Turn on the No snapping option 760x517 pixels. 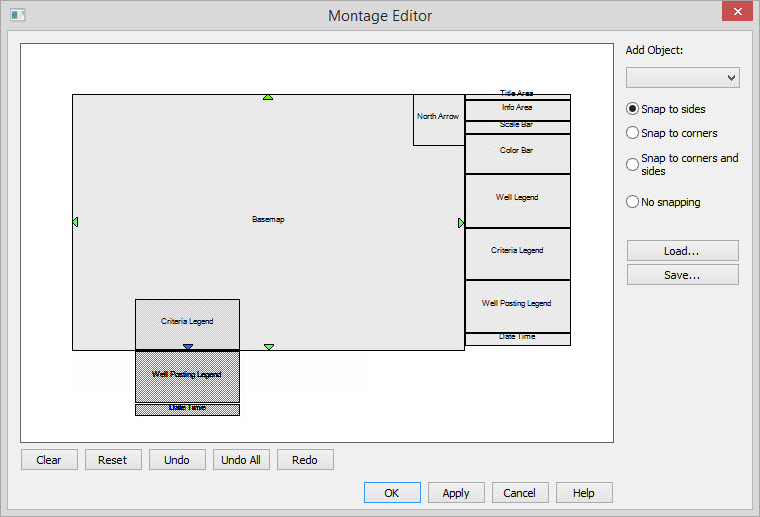point(632,202)
